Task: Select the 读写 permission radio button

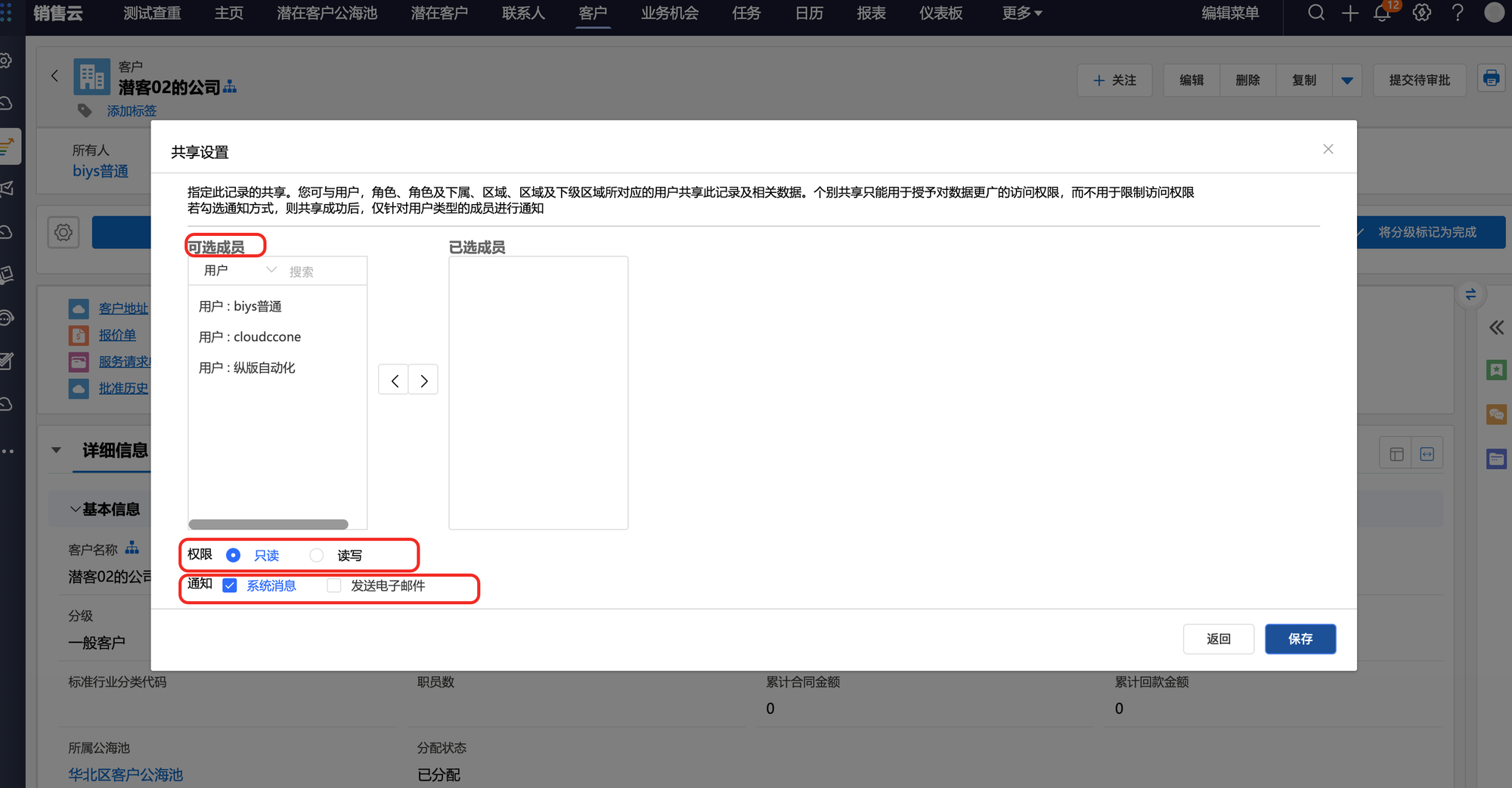Action: (317, 555)
